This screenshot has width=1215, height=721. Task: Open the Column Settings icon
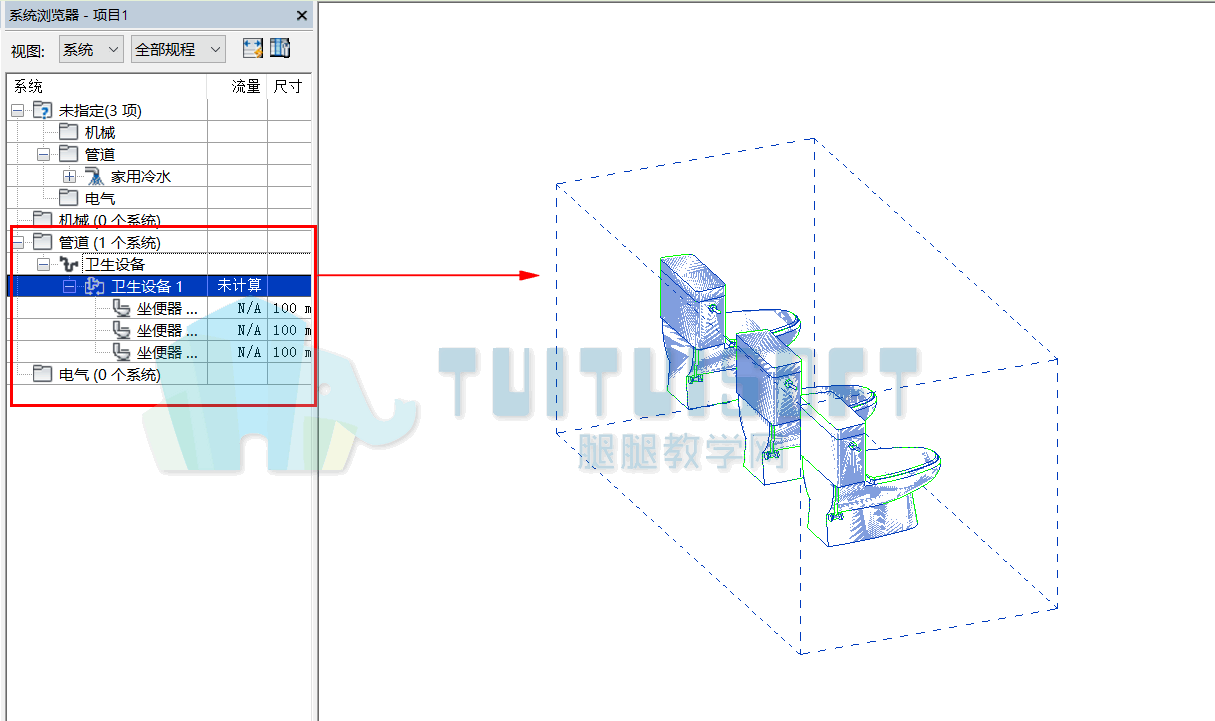coord(280,48)
